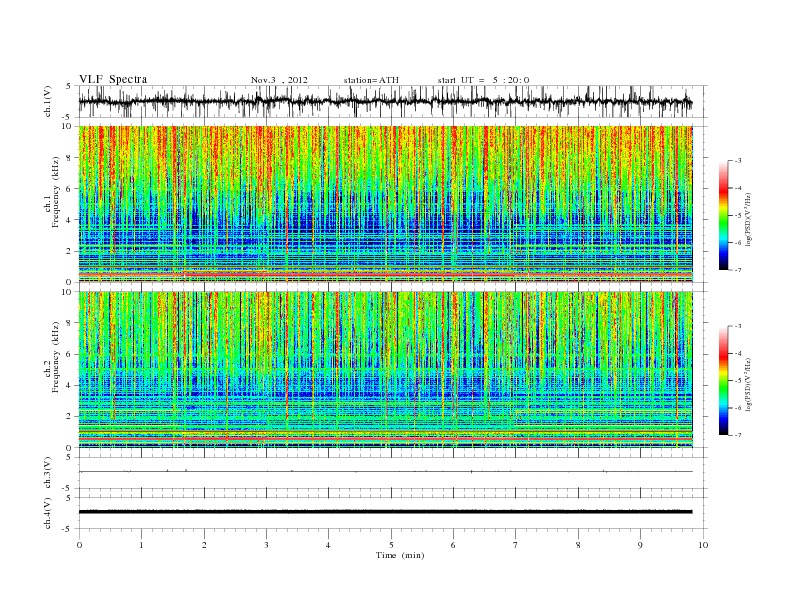The width and height of the screenshot is (792, 612).
Task: Click the ch.2 'Frequency (kHz)' axis label
Action: [56, 358]
